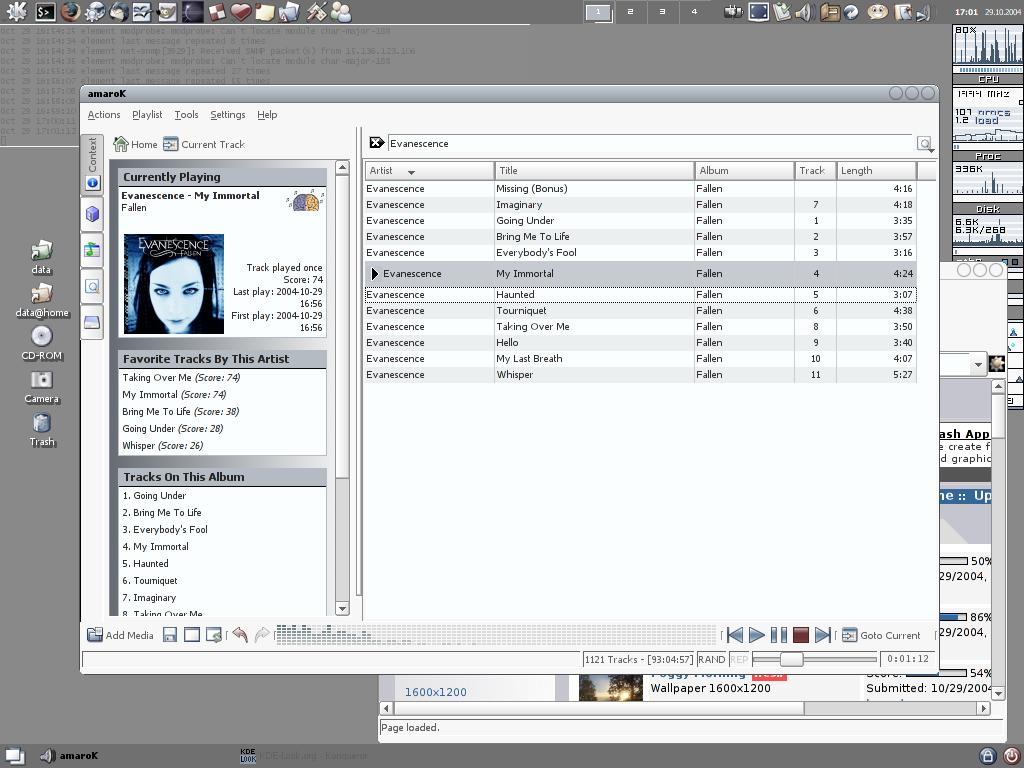Sort playlist by the Track column header

[x=815, y=170]
